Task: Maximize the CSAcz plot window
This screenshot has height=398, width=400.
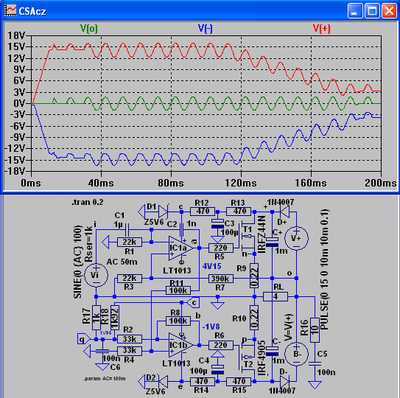Action: [x=372, y=11]
